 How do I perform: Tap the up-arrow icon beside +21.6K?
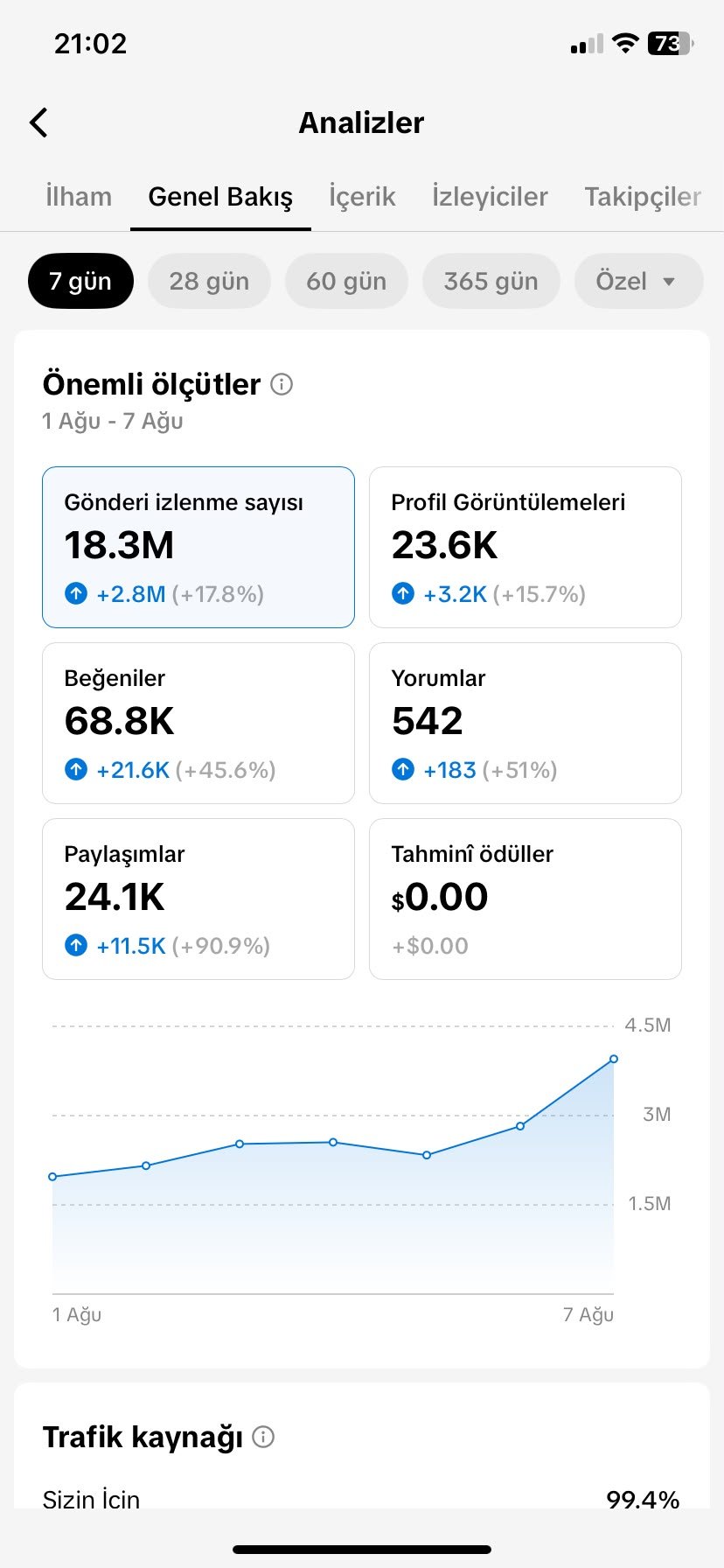point(76,770)
